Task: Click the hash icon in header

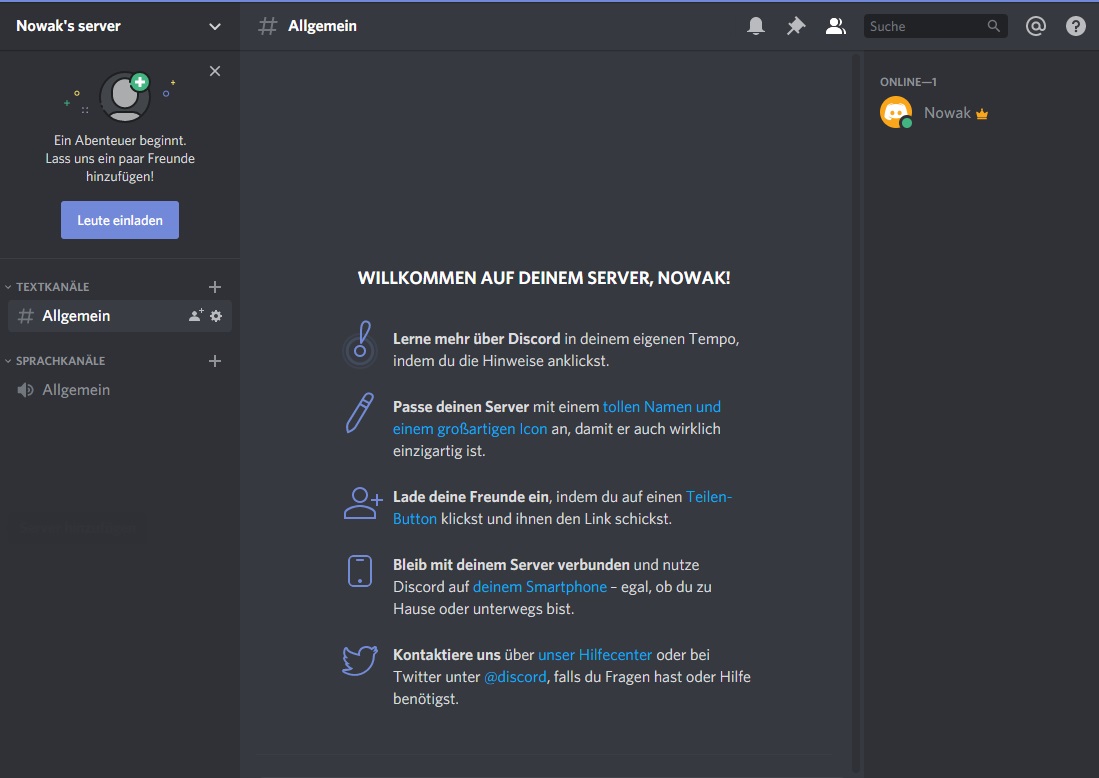Action: [x=267, y=27]
